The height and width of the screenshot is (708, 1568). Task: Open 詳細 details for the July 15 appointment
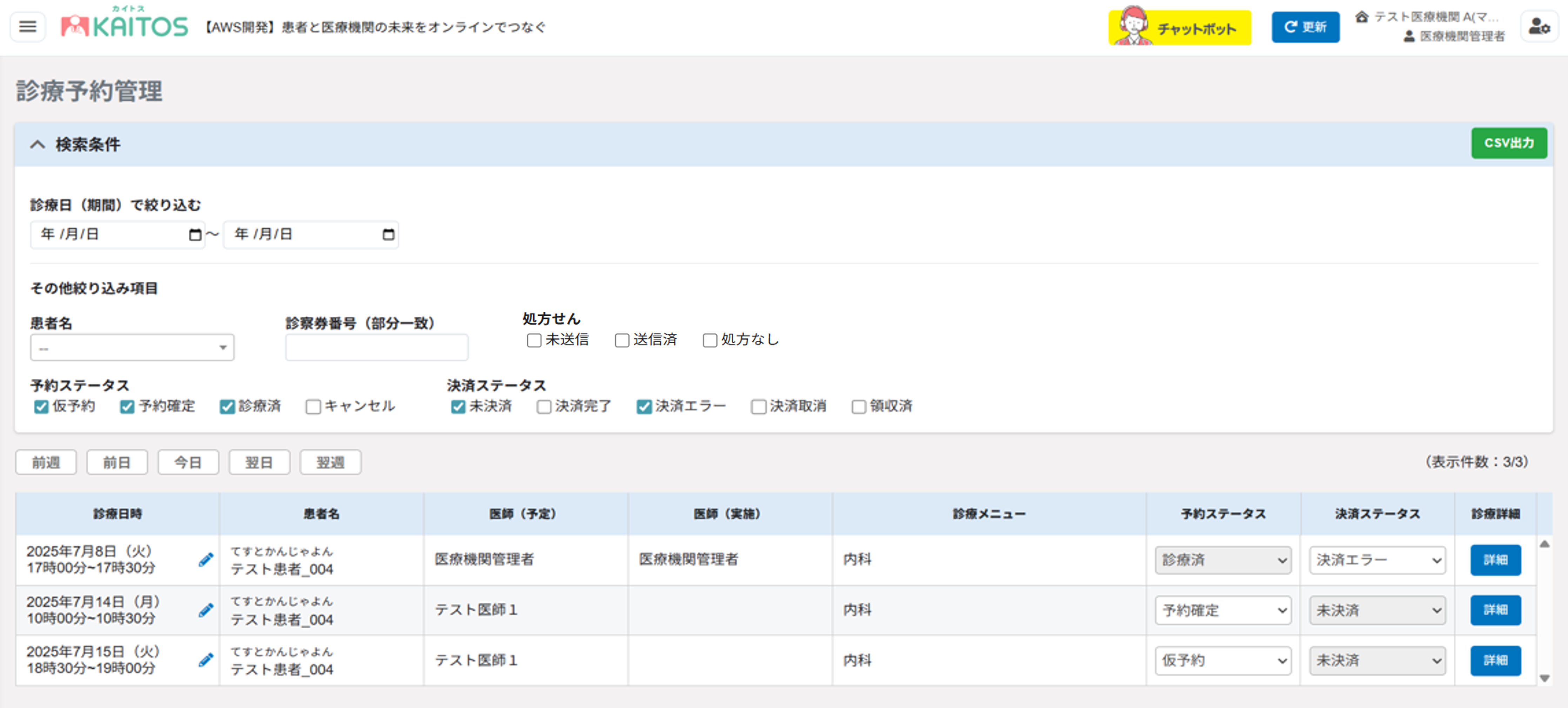point(1496,661)
